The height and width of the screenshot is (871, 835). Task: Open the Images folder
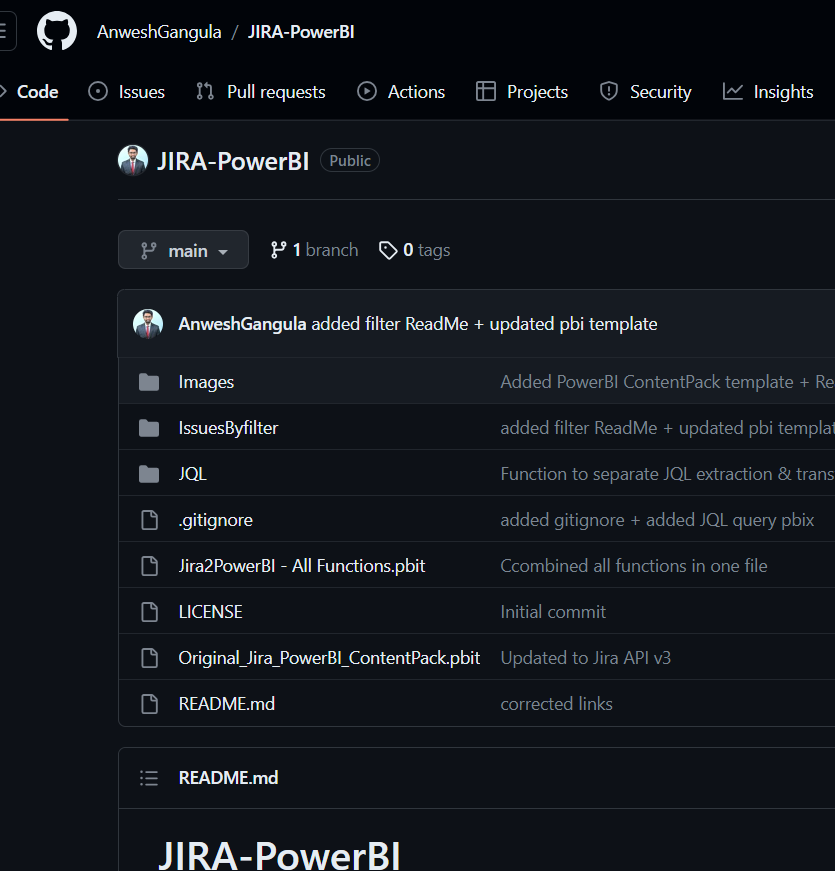click(x=206, y=382)
